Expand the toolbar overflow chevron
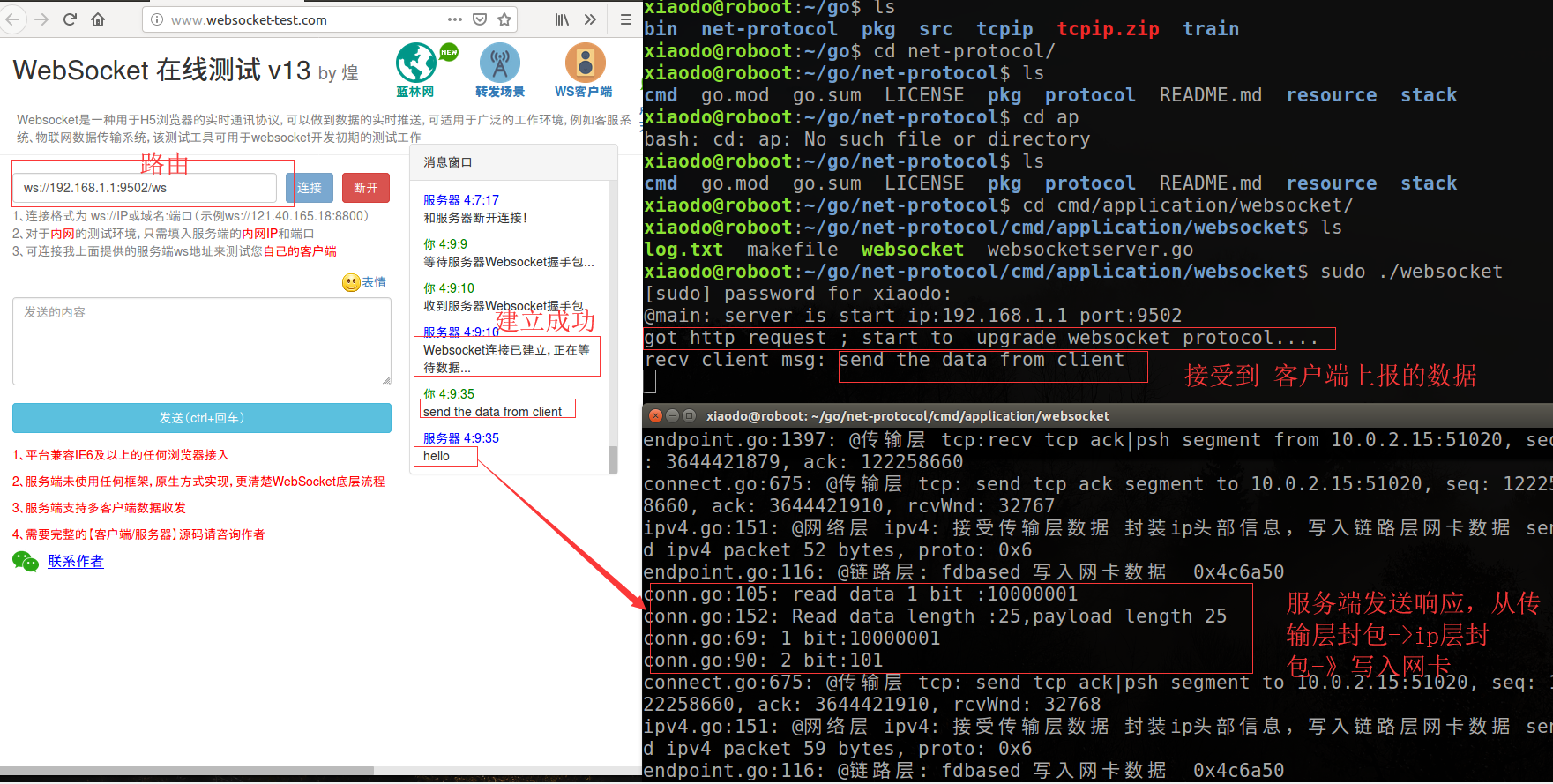 click(x=590, y=19)
